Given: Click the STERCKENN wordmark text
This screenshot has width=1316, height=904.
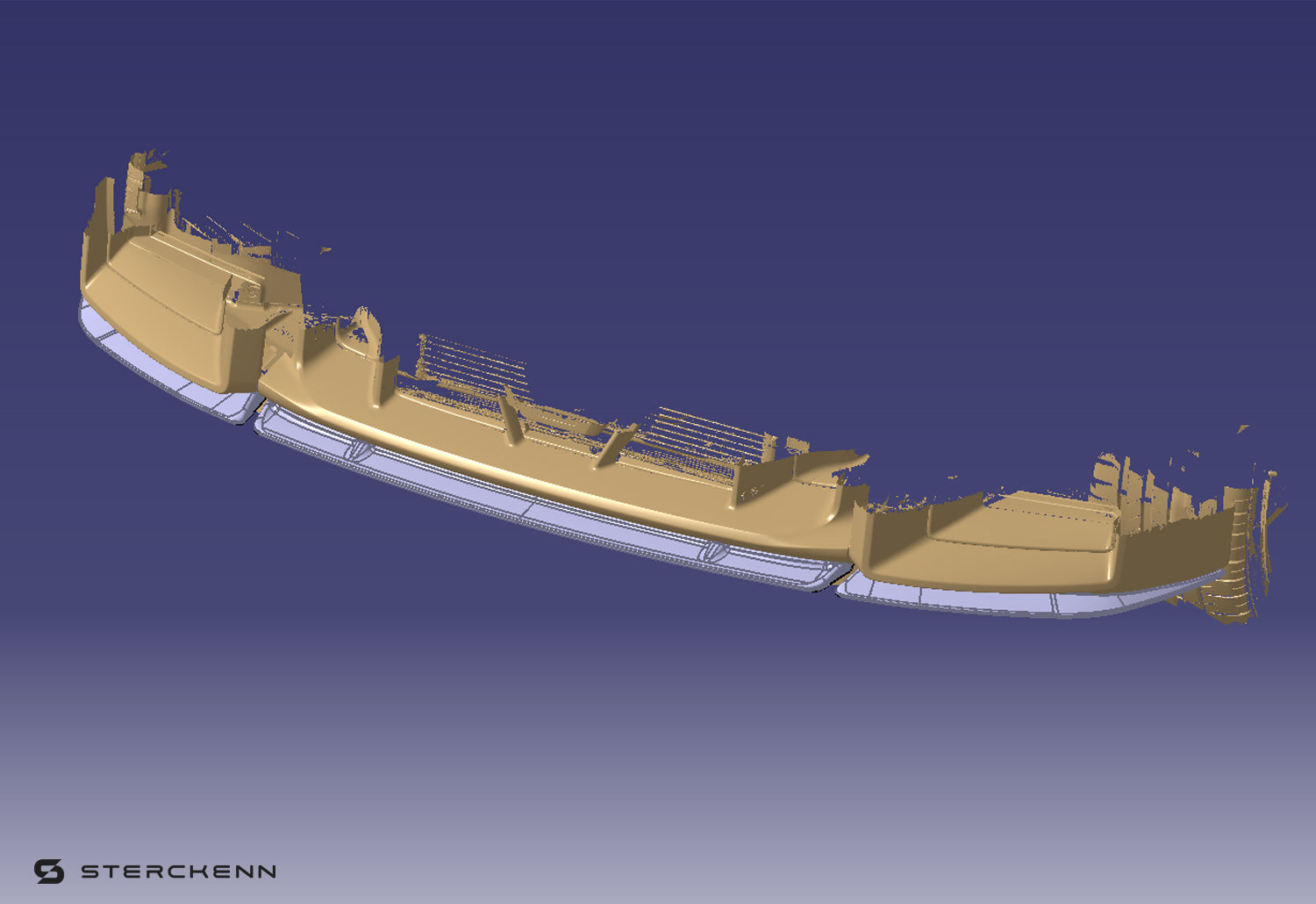Looking at the screenshot, I should coord(178,872).
